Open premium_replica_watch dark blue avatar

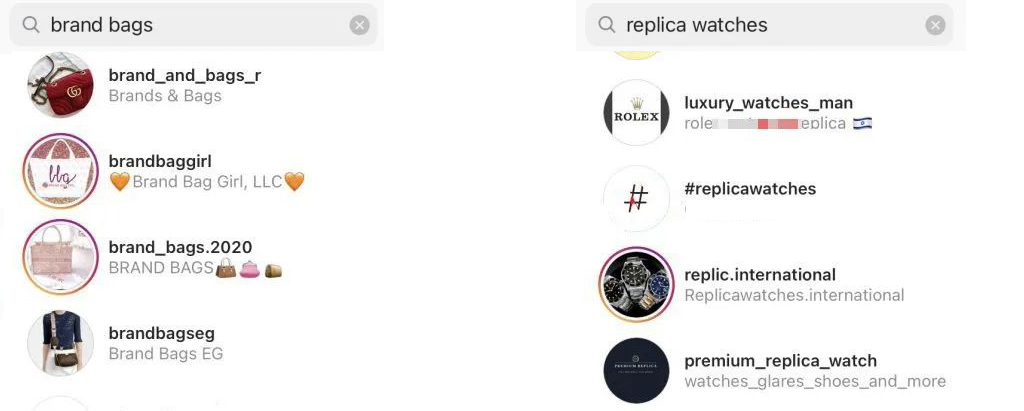click(636, 370)
